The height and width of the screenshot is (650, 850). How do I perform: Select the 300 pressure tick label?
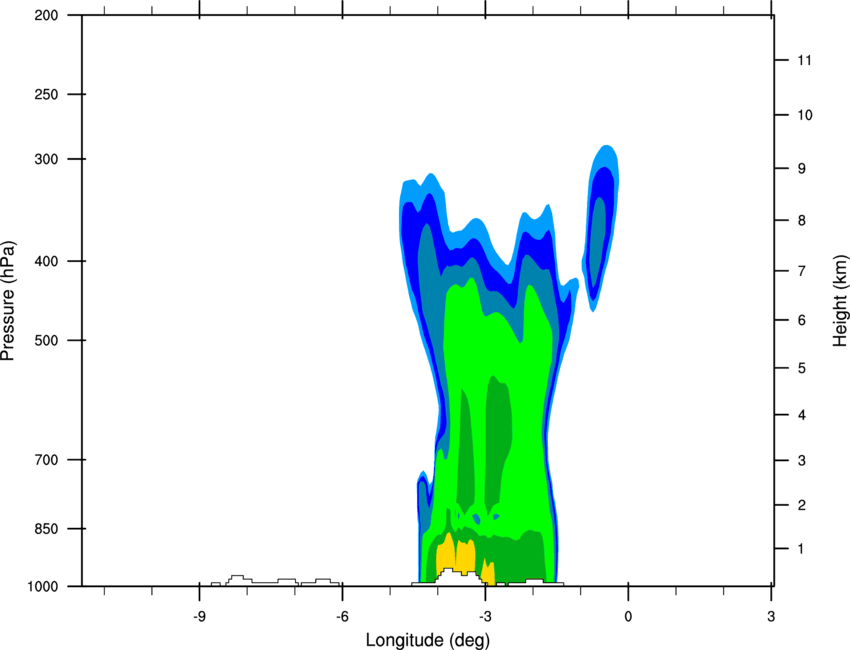[46, 159]
